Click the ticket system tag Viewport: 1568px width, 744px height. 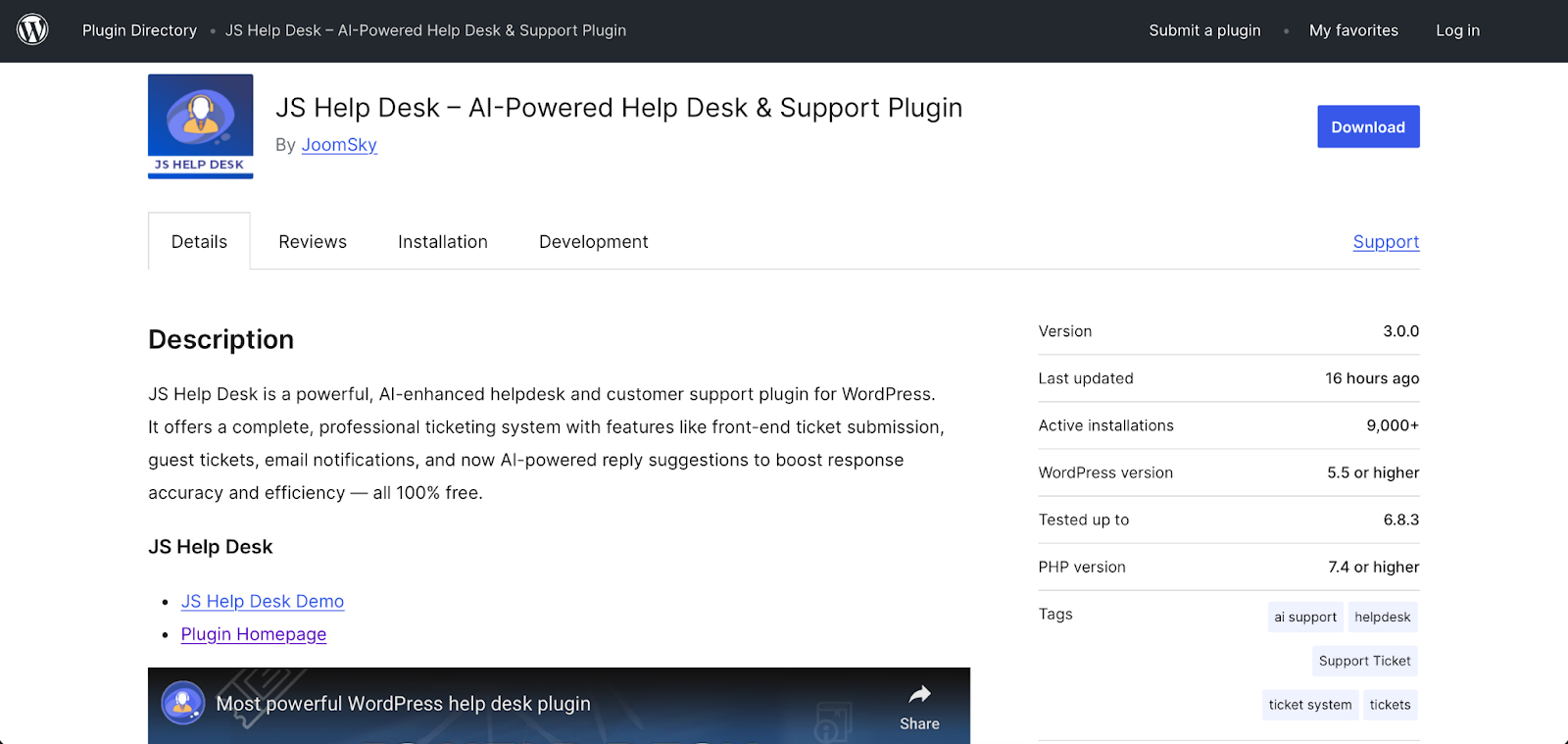1310,705
